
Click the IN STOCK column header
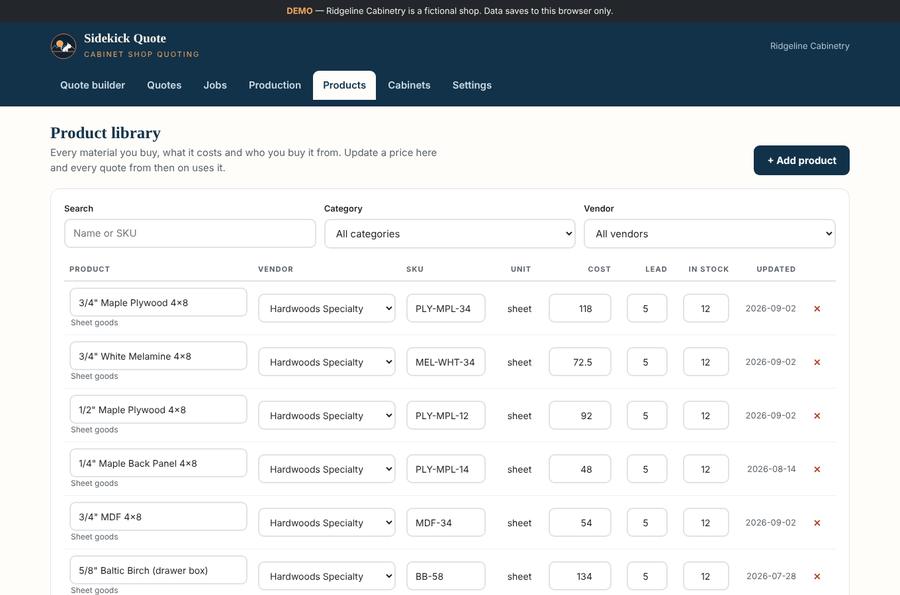[708, 269]
